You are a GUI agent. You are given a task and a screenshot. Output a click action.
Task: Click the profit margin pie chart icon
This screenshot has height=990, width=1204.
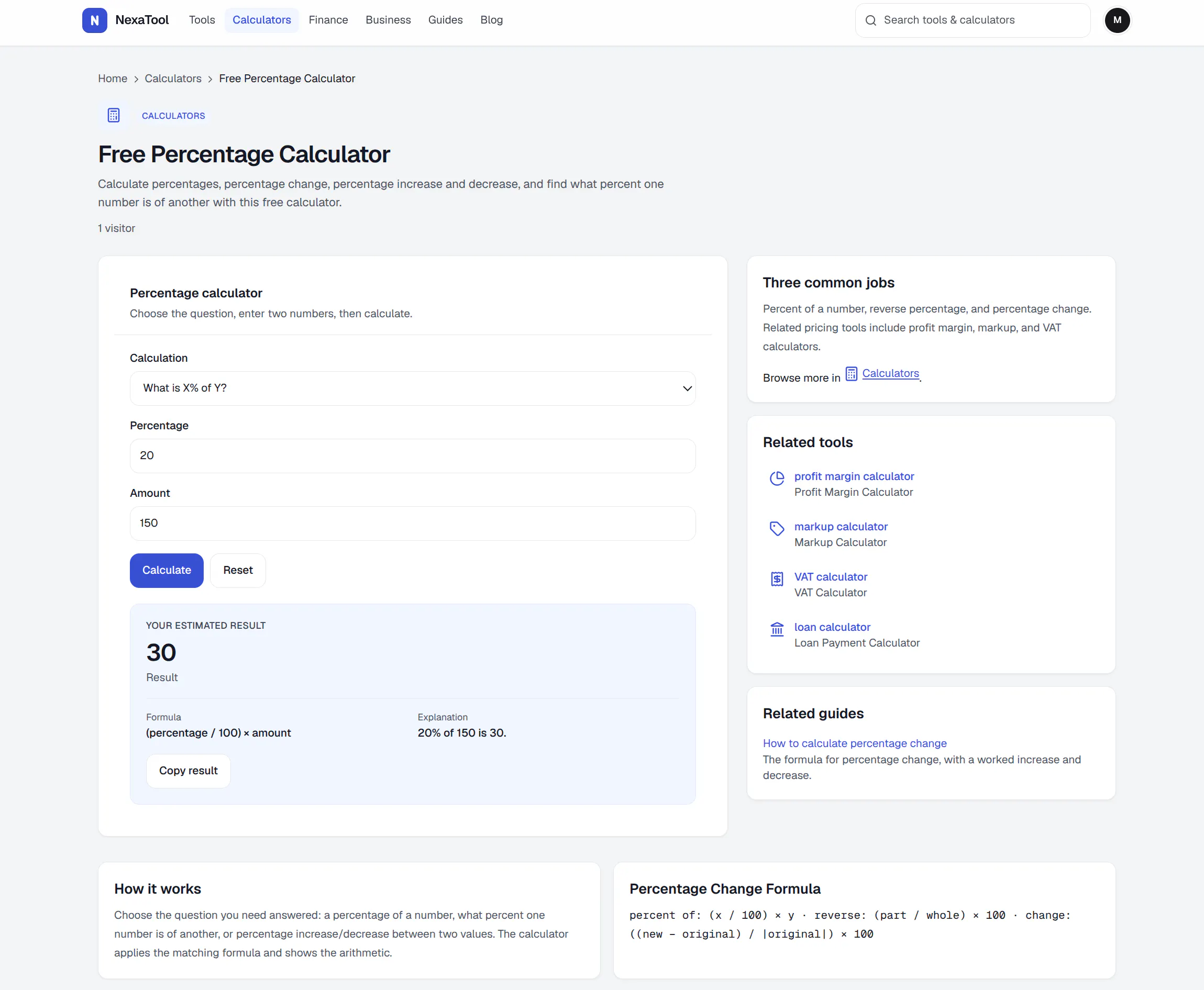(777, 479)
